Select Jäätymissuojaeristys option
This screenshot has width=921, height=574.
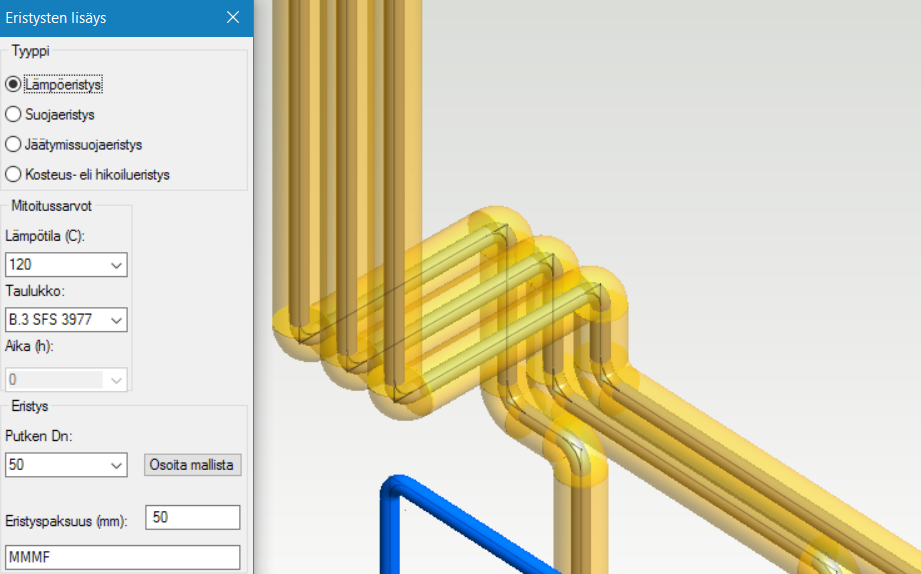(x=13, y=145)
